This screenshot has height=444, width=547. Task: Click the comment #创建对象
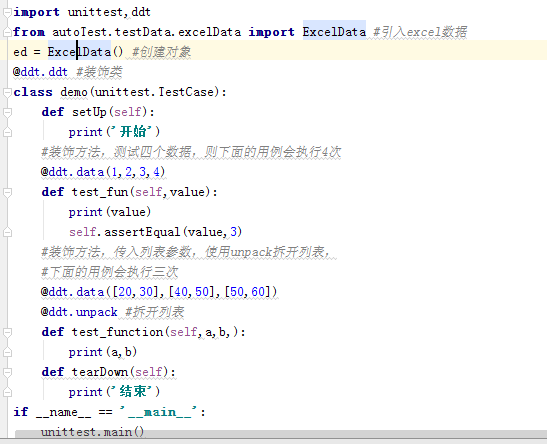(162, 52)
